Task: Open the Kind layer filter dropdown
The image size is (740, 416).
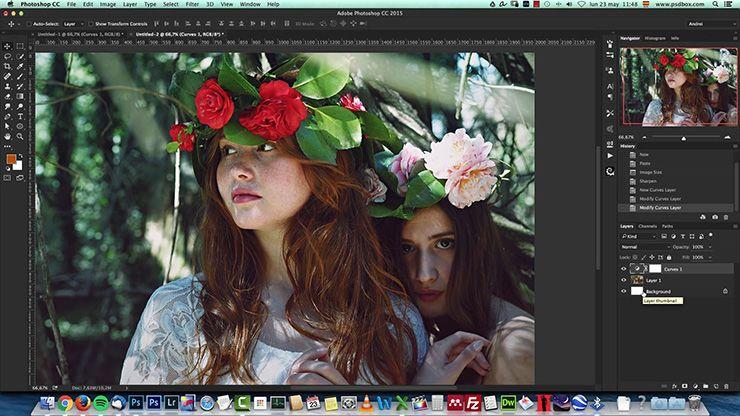Action: point(639,236)
